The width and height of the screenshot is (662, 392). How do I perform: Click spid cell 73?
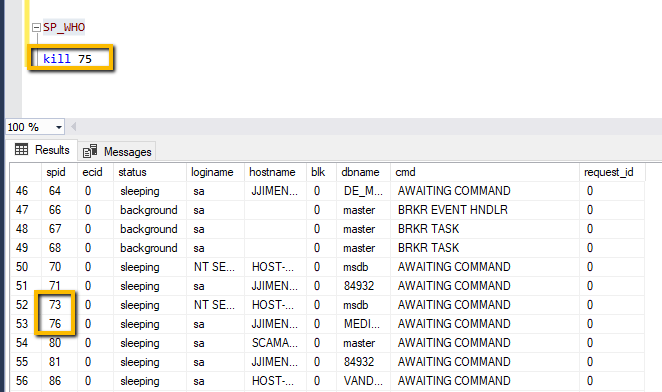[x=59, y=305]
